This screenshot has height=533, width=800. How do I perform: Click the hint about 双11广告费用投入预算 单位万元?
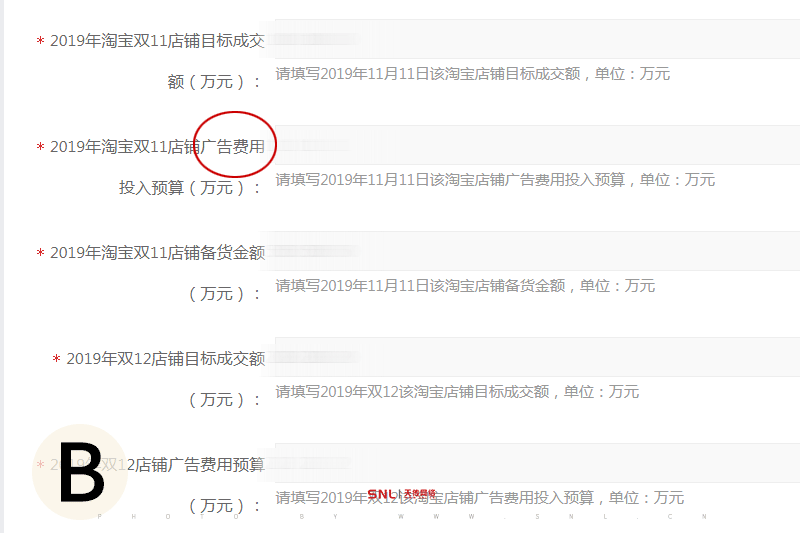[x=495, y=180]
